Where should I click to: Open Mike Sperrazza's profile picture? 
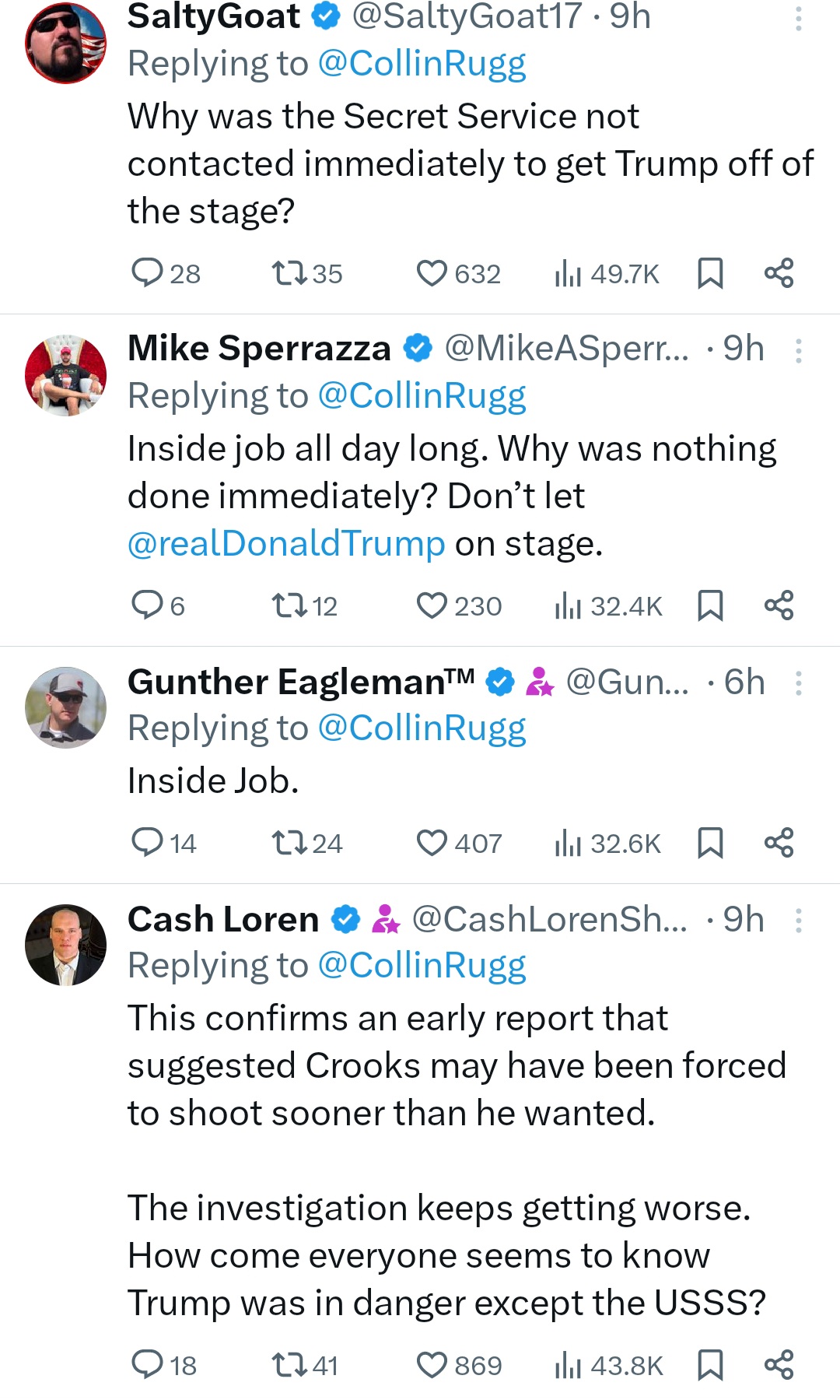point(66,375)
